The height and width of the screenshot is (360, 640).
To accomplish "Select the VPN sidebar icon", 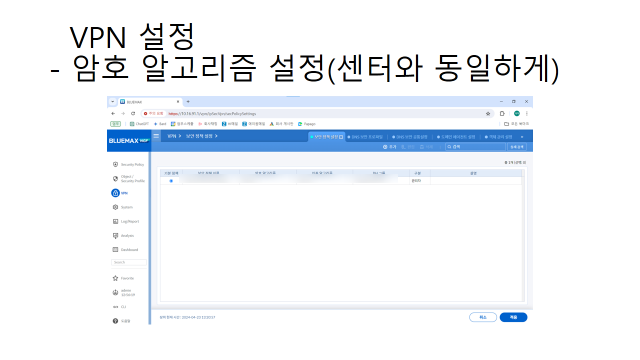I will 115,193.
